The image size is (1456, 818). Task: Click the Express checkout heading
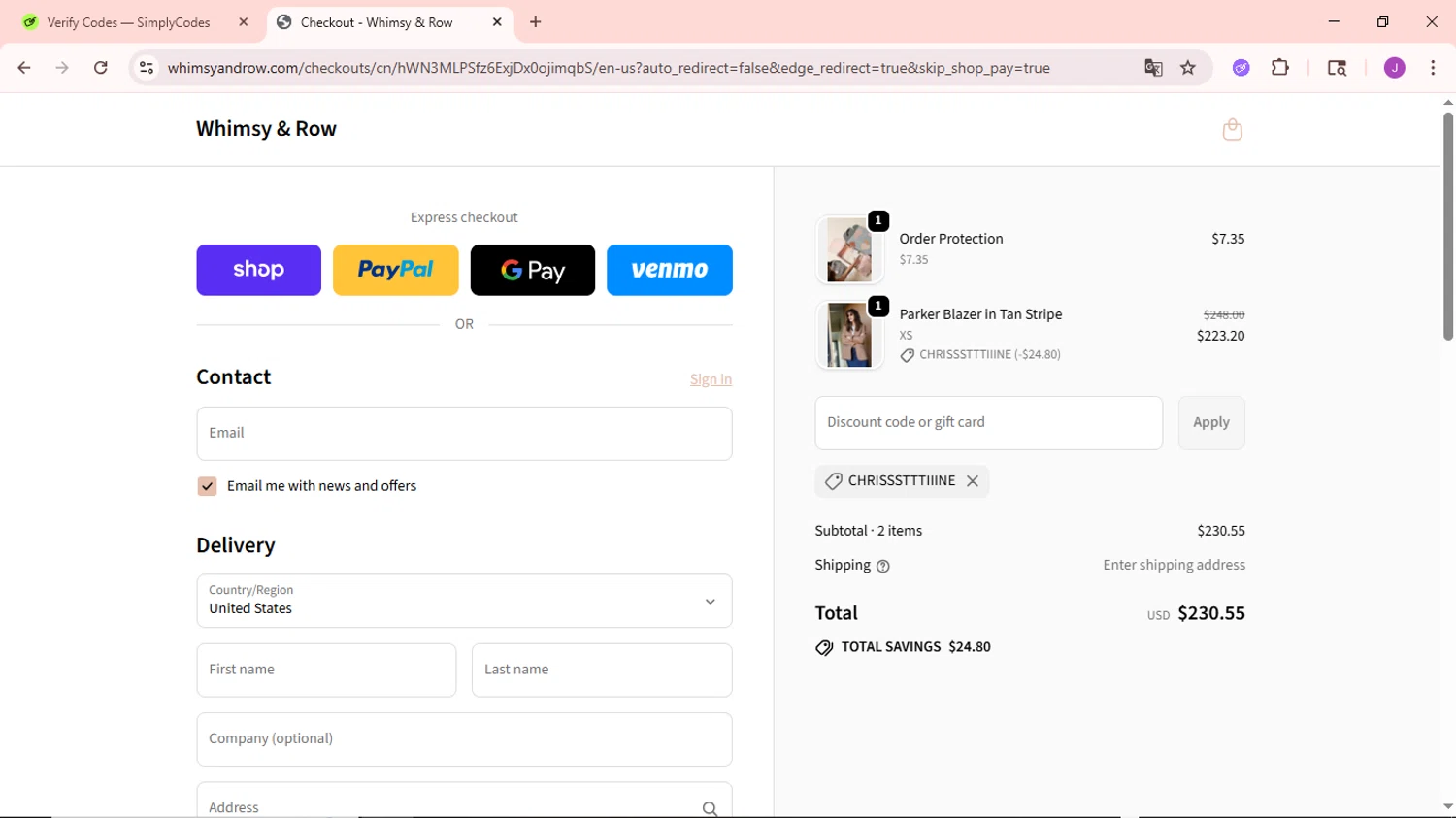(464, 217)
